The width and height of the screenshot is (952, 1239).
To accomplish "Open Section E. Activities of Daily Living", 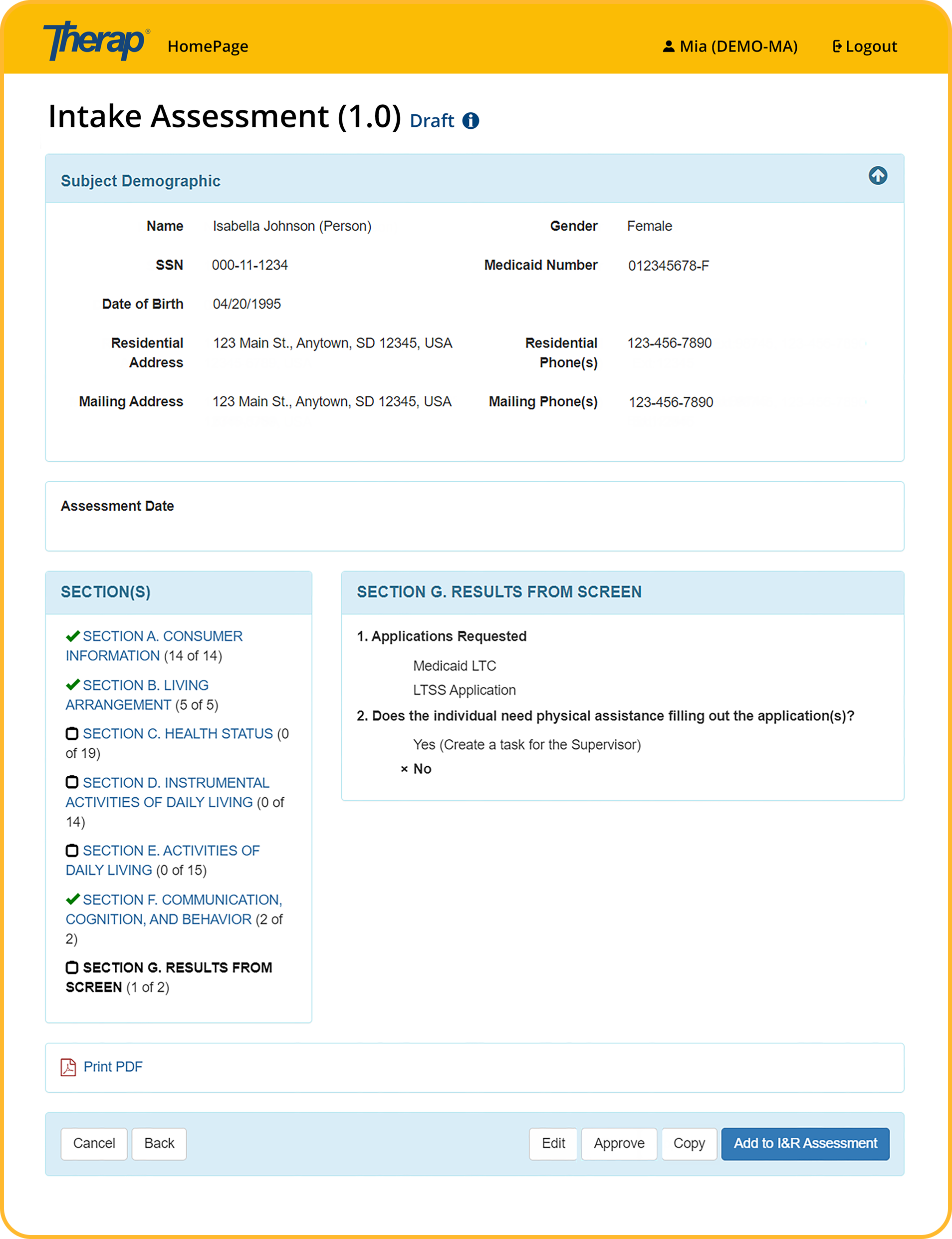I will (x=163, y=861).
